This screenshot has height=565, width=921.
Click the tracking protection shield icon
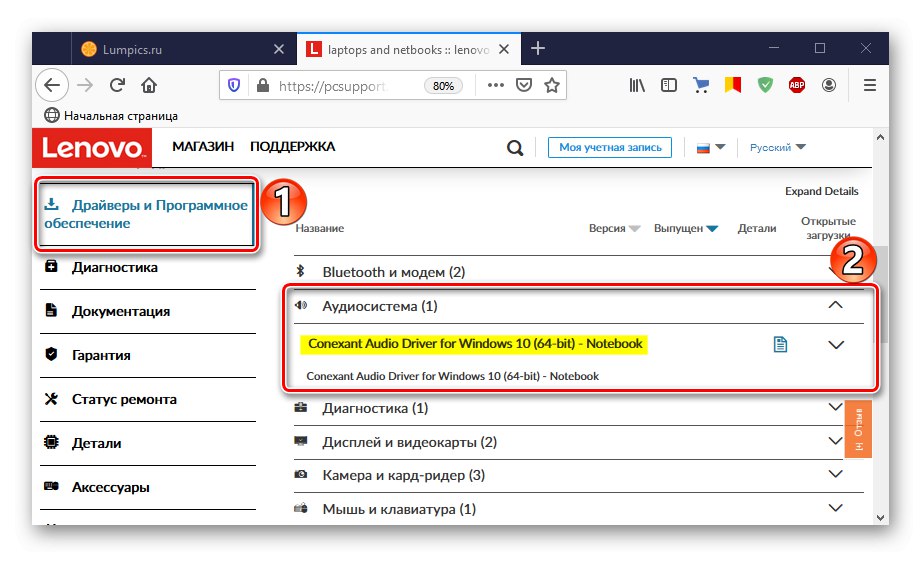[234, 86]
